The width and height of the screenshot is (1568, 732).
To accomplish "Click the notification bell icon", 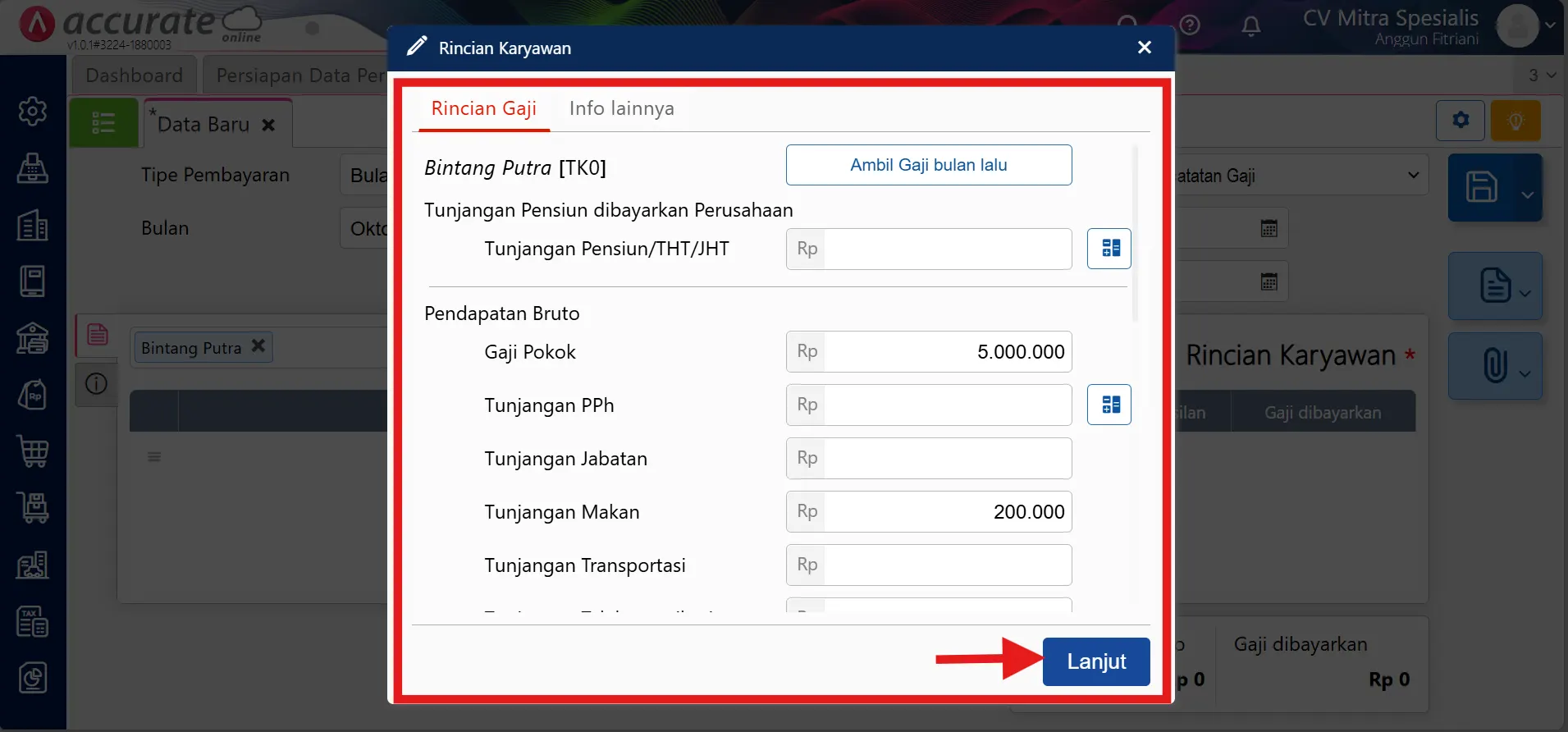I will (x=1250, y=26).
